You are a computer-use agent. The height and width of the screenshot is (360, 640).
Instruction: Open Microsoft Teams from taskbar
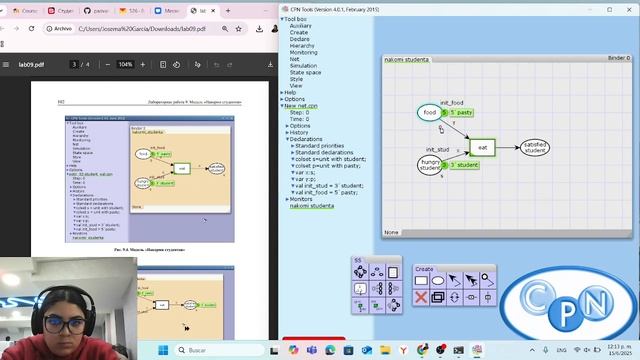(x=312, y=350)
